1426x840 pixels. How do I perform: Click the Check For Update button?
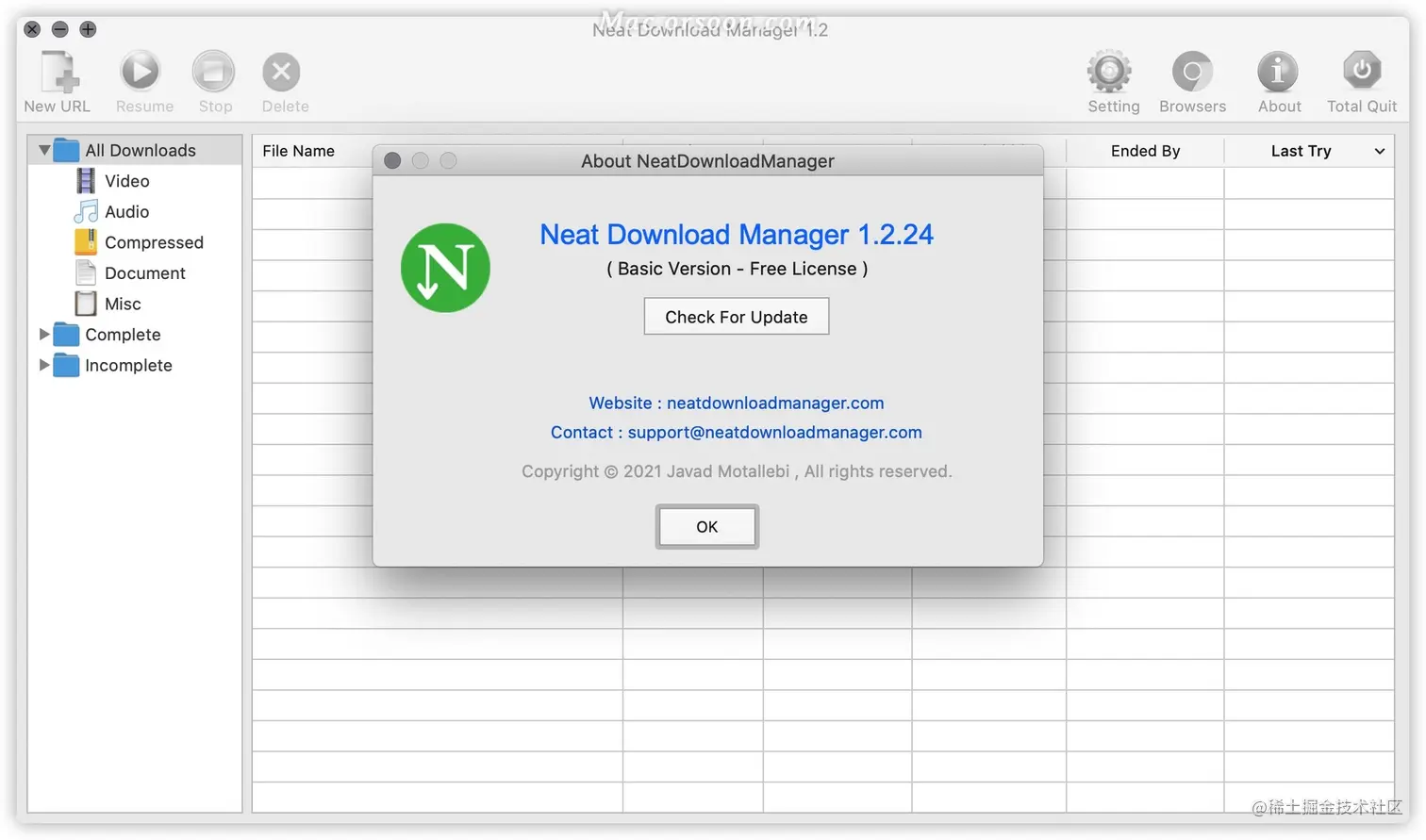pyautogui.click(x=736, y=317)
